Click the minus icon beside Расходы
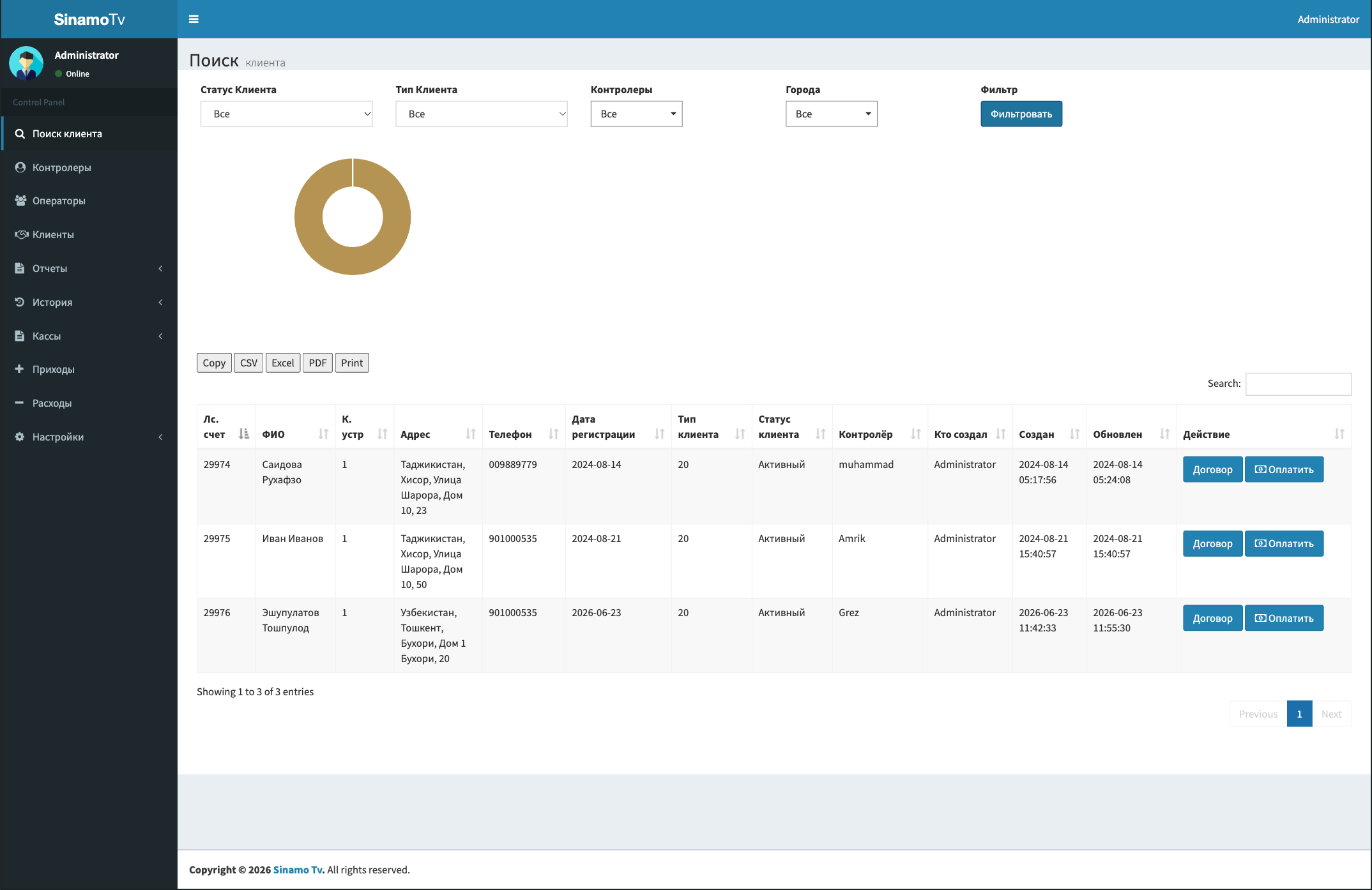 click(x=19, y=403)
